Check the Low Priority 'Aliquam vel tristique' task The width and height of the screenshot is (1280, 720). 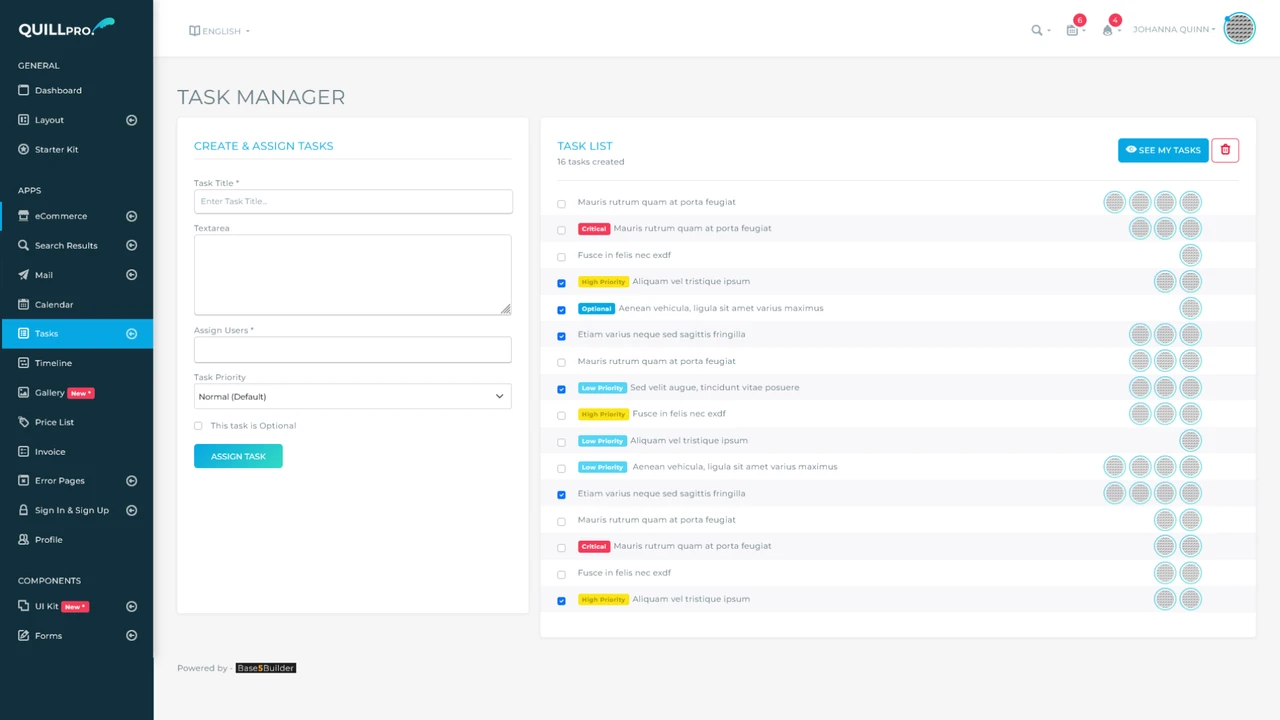(x=561, y=442)
